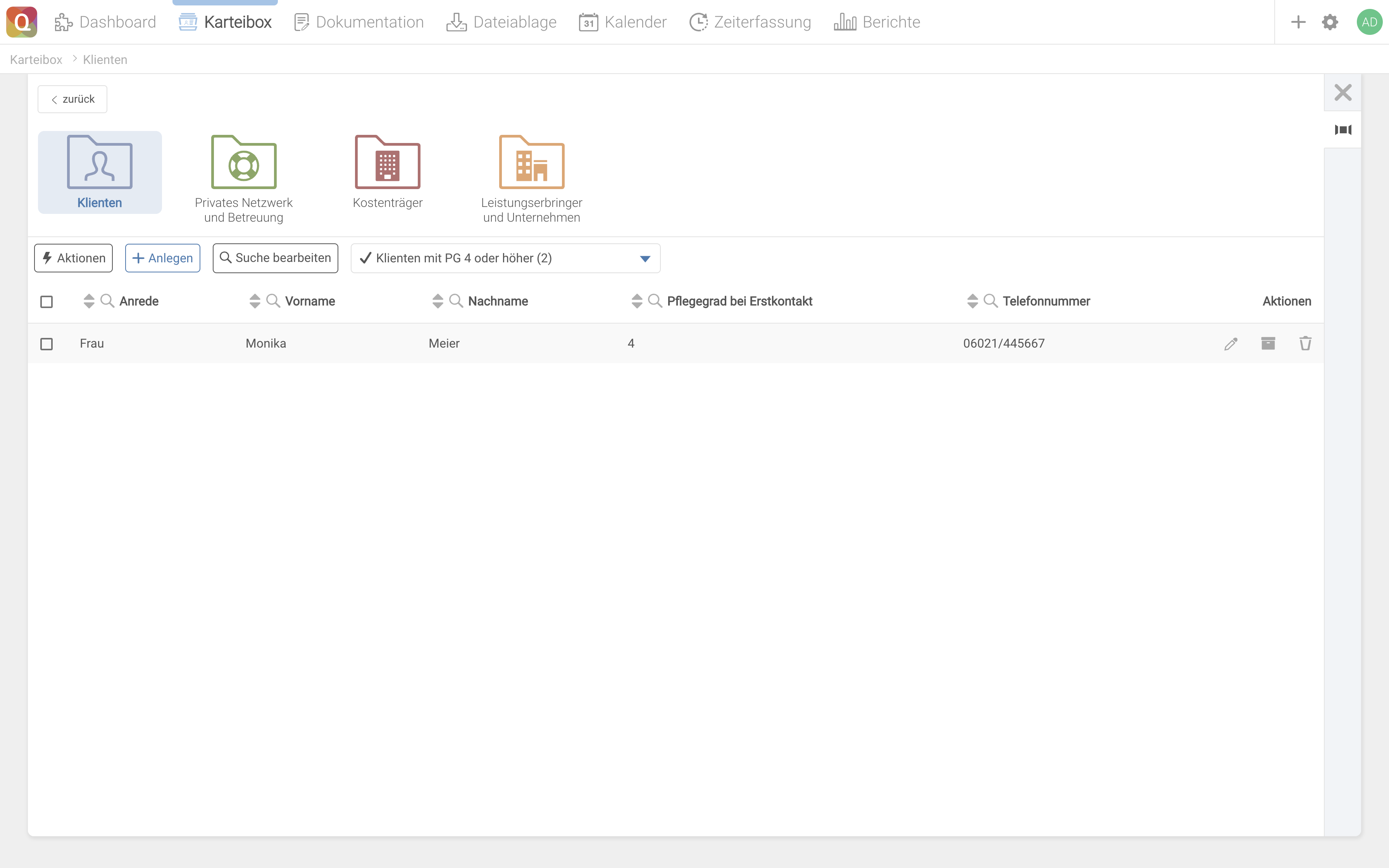The height and width of the screenshot is (868, 1389).
Task: Open the Kostenträger folder
Action: click(388, 172)
